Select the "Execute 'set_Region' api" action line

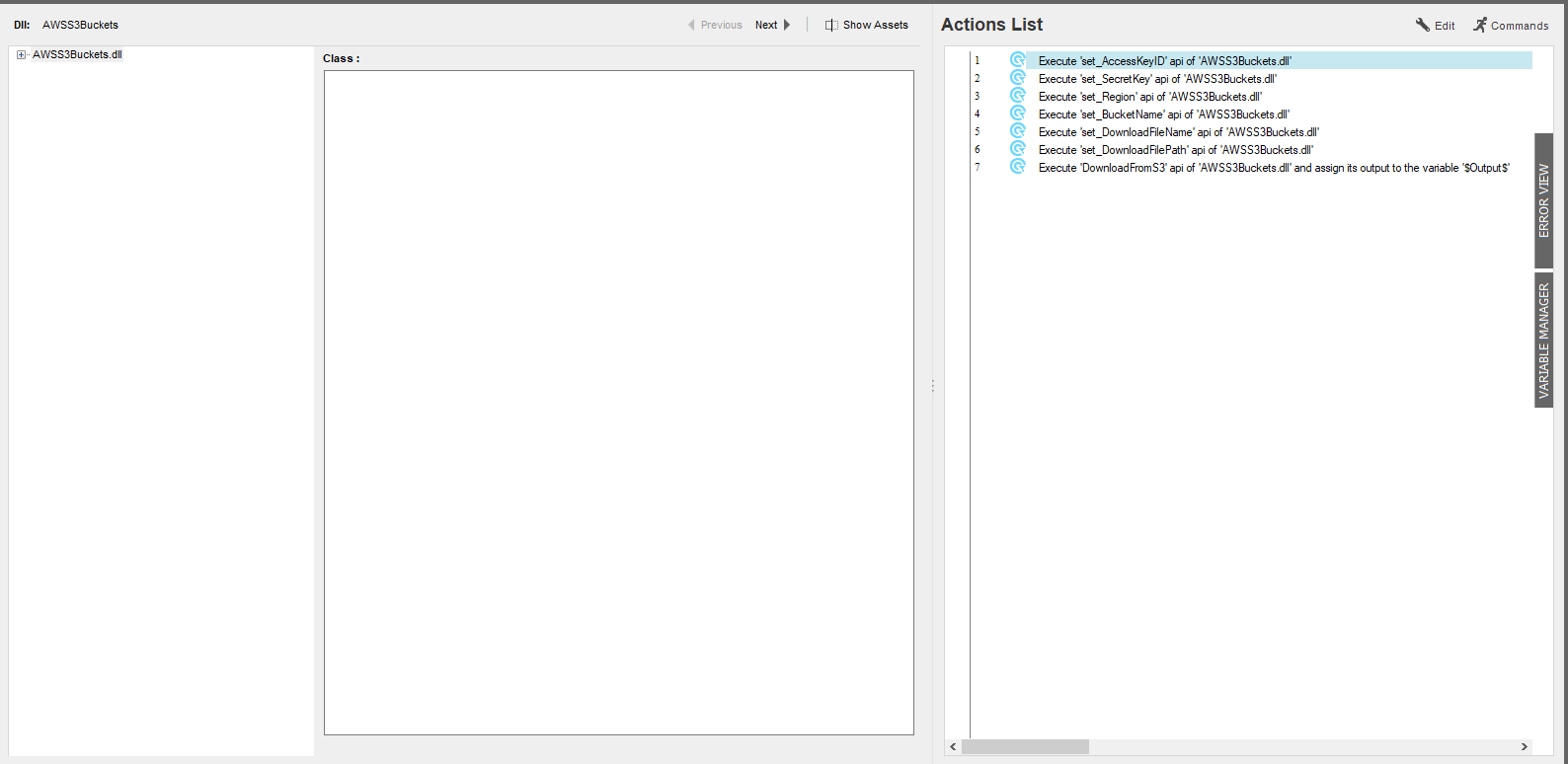[1150, 97]
